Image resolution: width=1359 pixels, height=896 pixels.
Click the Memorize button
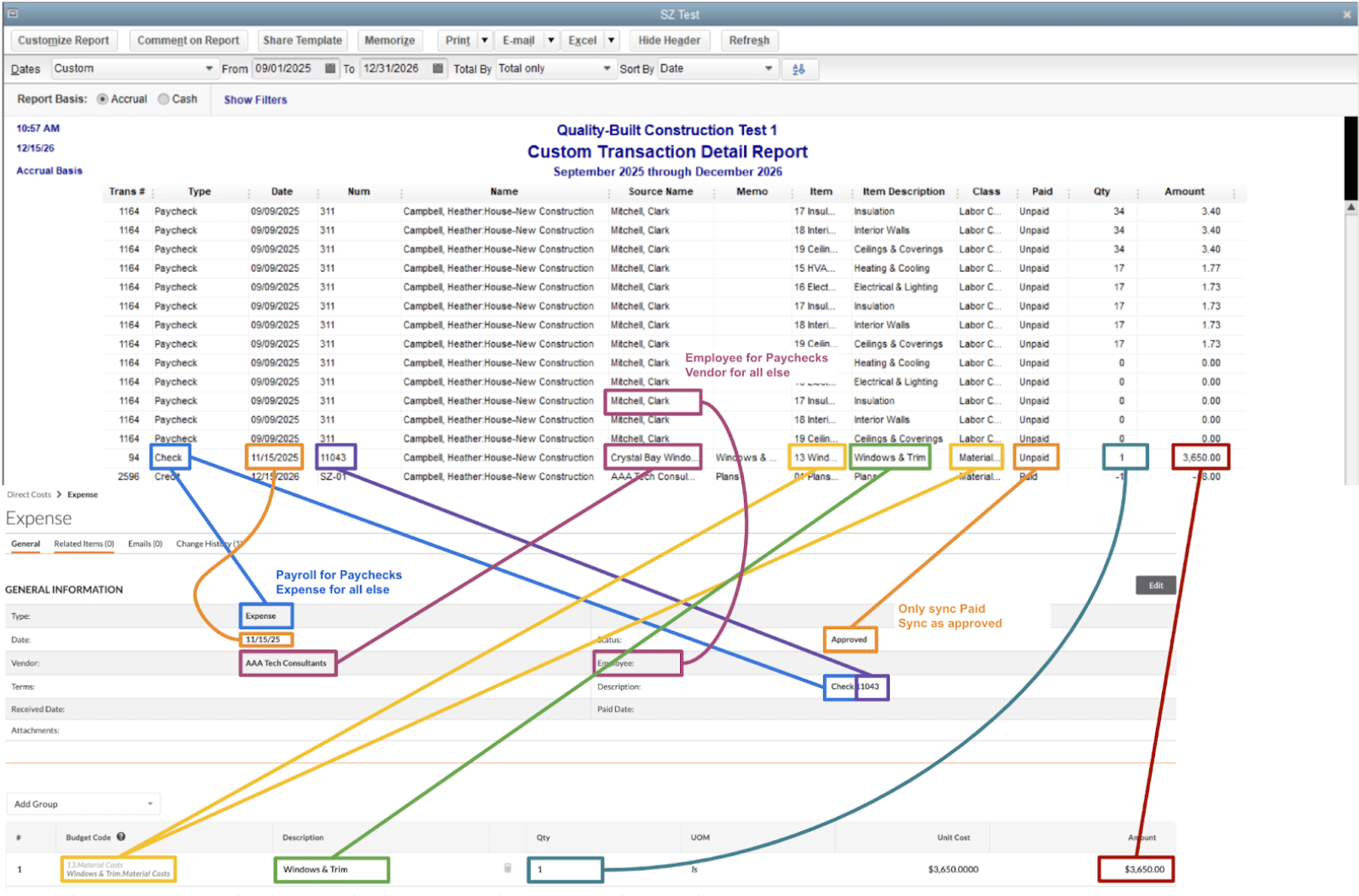pyautogui.click(x=389, y=40)
